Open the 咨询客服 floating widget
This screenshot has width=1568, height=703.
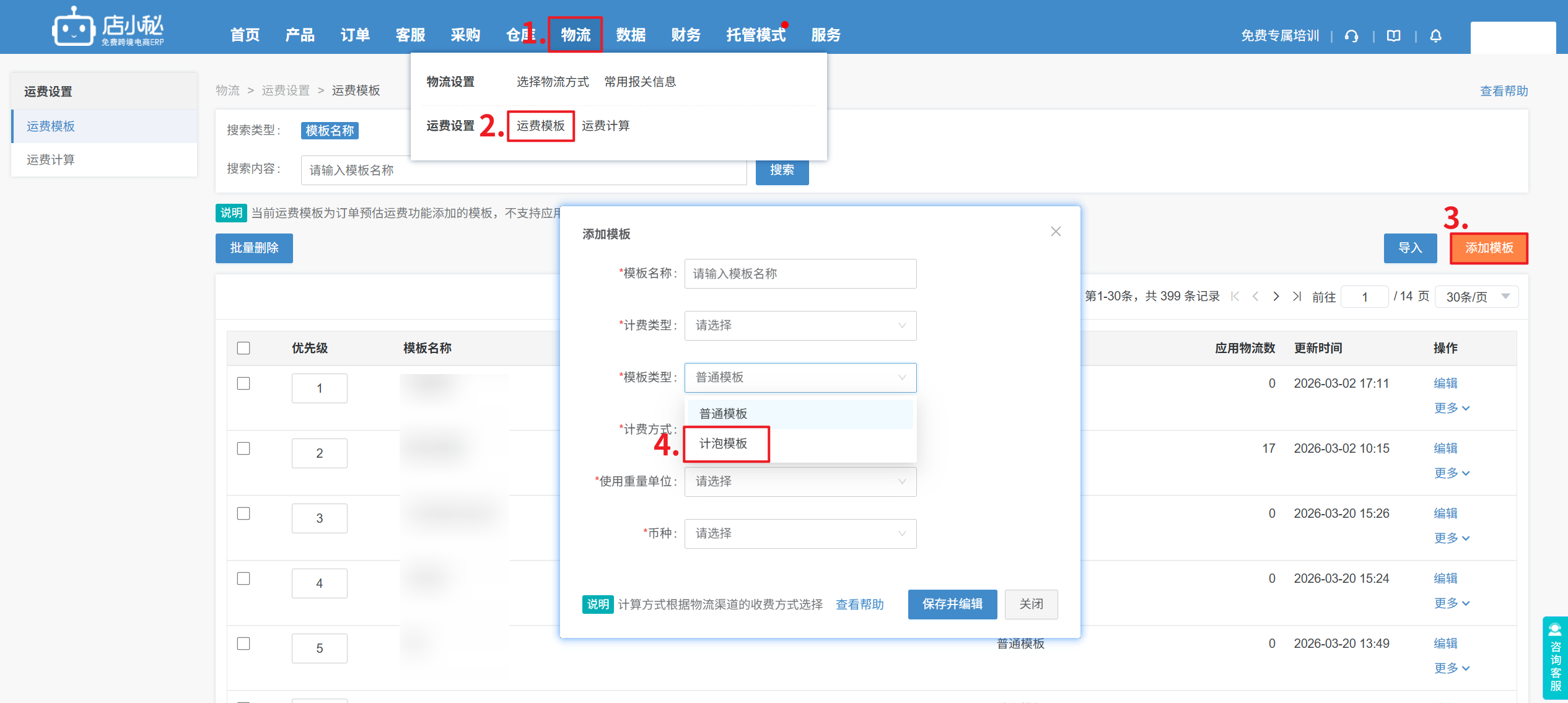(1555, 658)
